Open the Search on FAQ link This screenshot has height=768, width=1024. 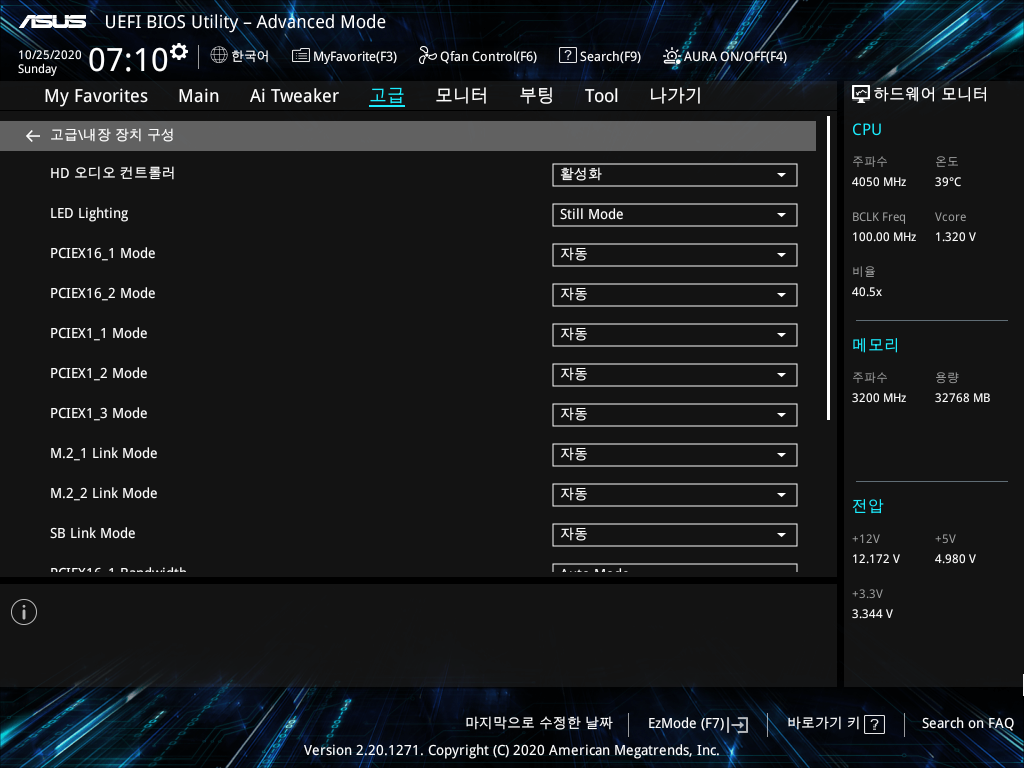coord(967,724)
